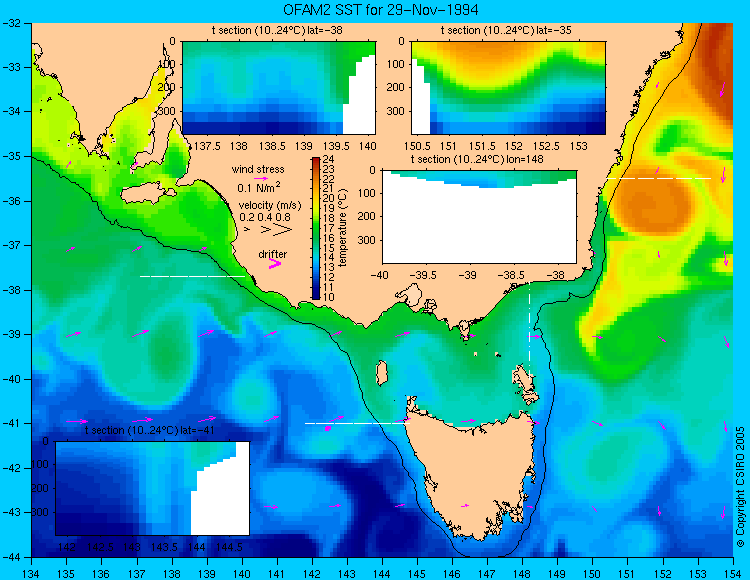Click color bar value '24'
750x580 pixels.
pyautogui.click(x=328, y=159)
